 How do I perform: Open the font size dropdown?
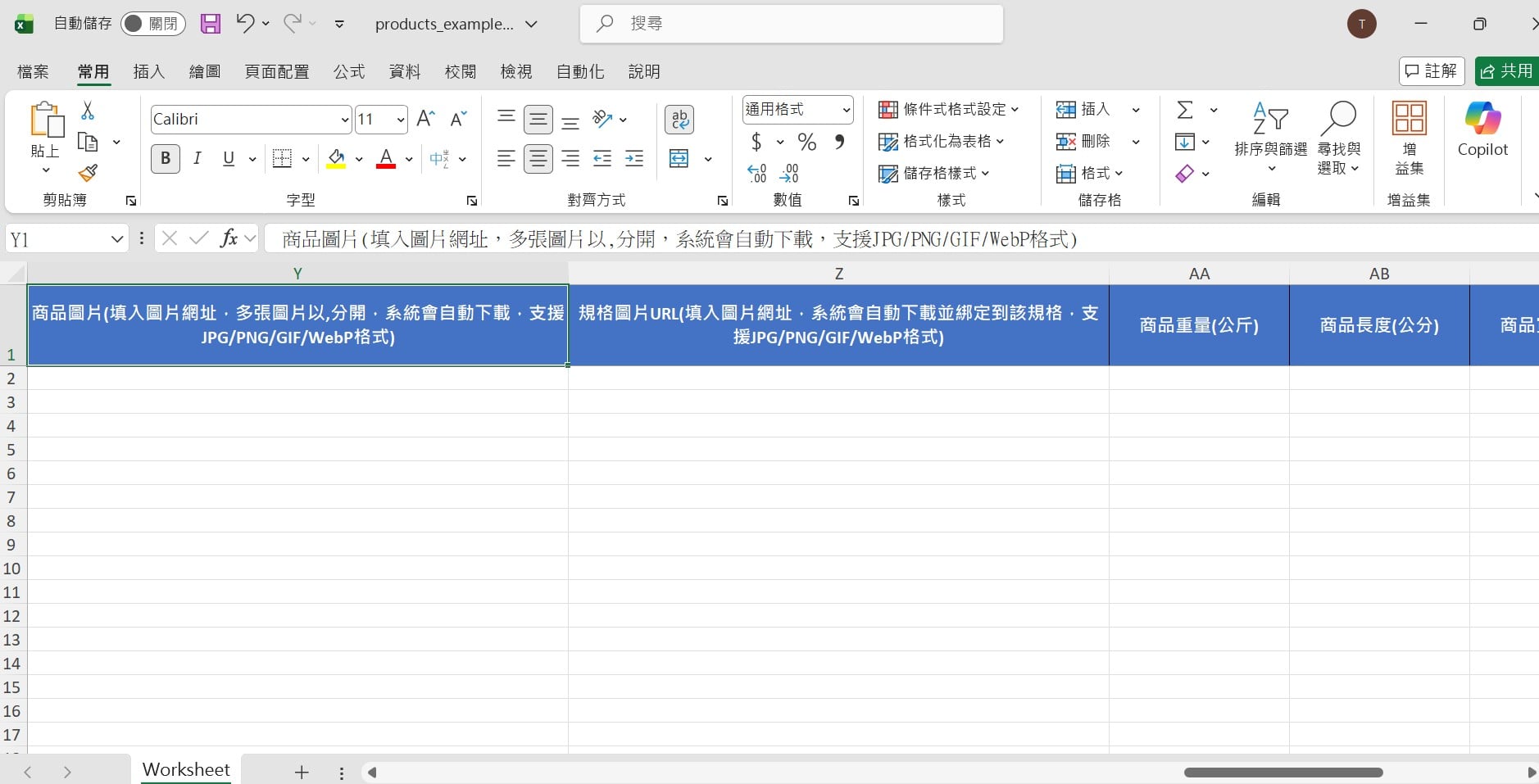tap(401, 120)
